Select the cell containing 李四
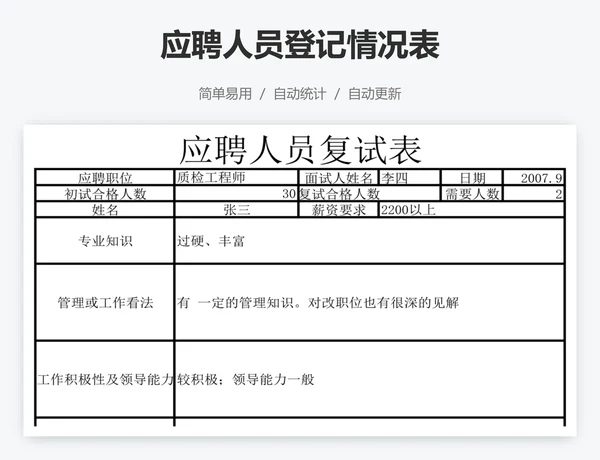 409,178
